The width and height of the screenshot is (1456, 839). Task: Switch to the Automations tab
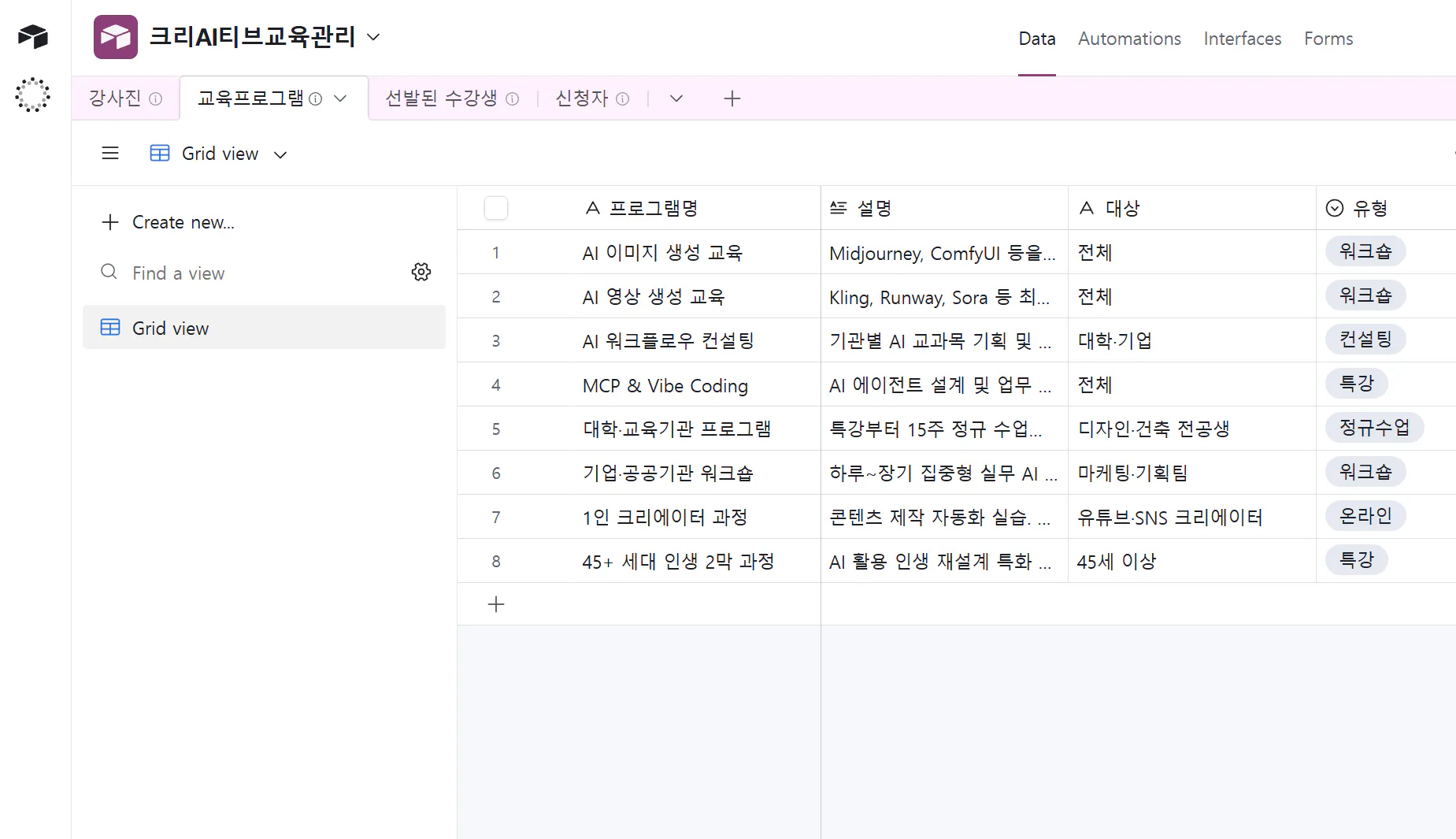[x=1129, y=38]
